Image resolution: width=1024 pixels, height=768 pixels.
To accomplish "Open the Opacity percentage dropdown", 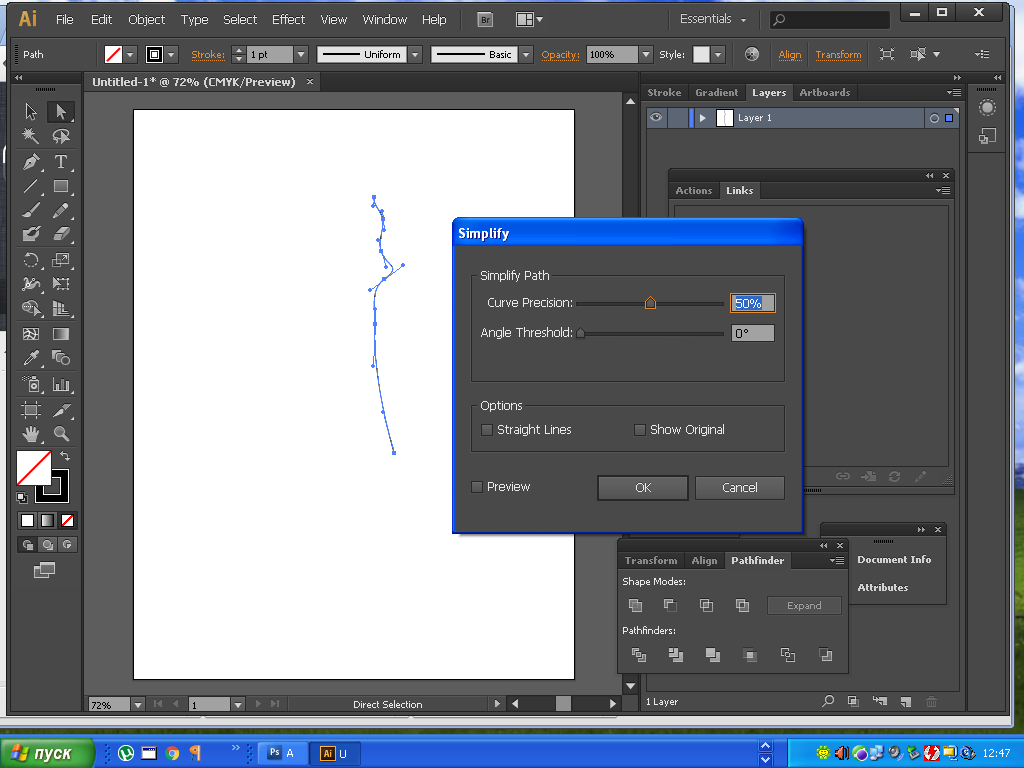I will pyautogui.click(x=646, y=55).
